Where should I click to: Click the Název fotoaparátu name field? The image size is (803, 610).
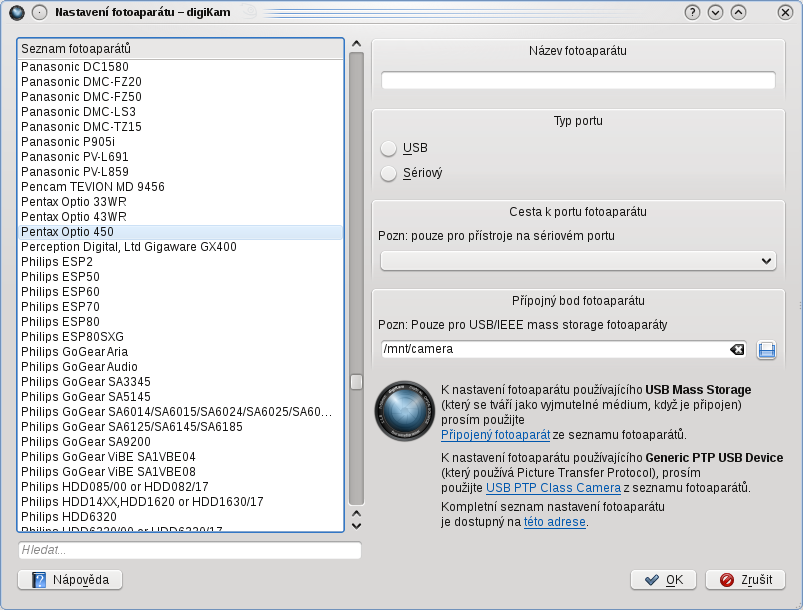pos(578,80)
